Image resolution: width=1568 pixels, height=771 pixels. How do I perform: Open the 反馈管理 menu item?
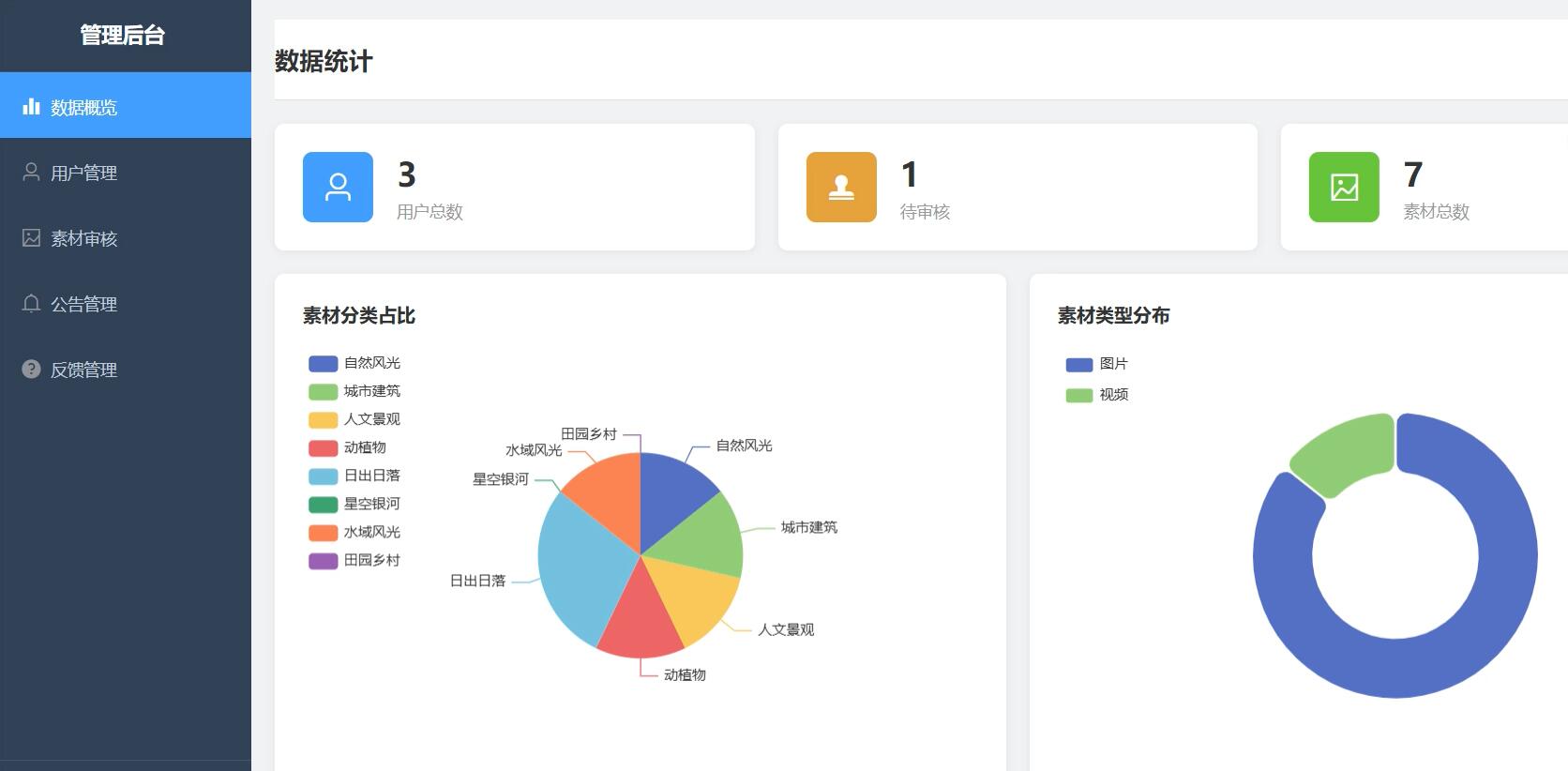pos(126,370)
